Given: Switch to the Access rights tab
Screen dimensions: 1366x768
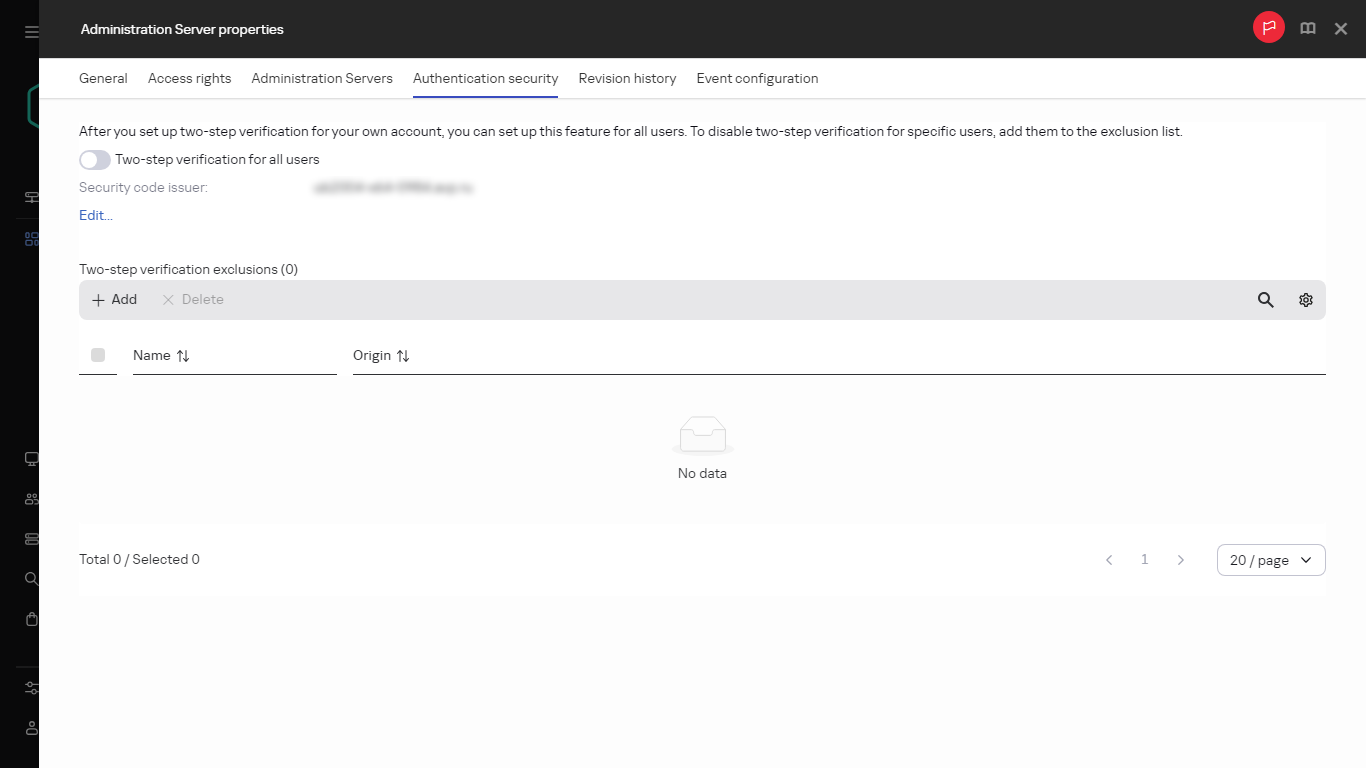Looking at the screenshot, I should 189,78.
